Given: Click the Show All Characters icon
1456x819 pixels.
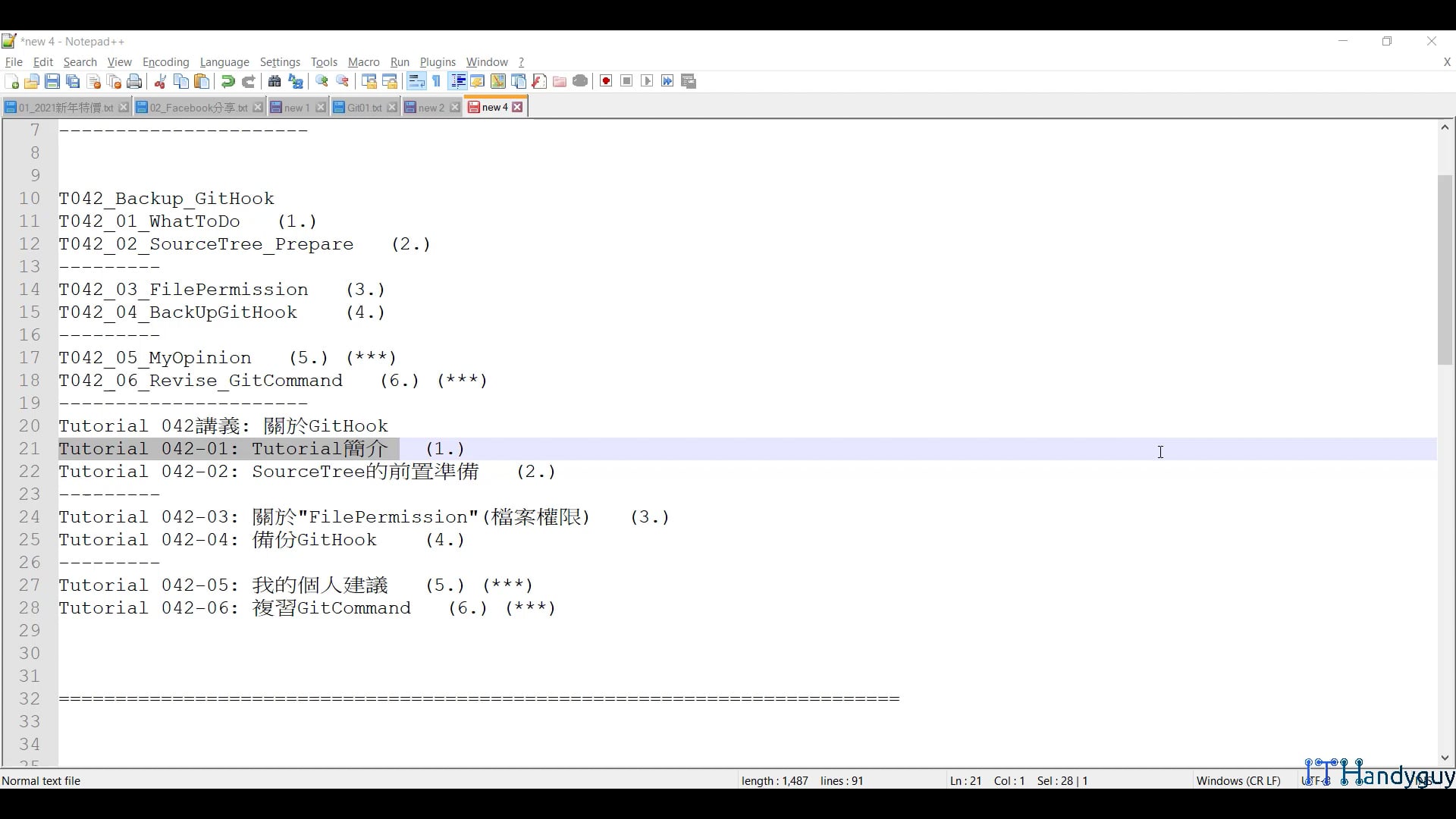Looking at the screenshot, I should pos(437,81).
